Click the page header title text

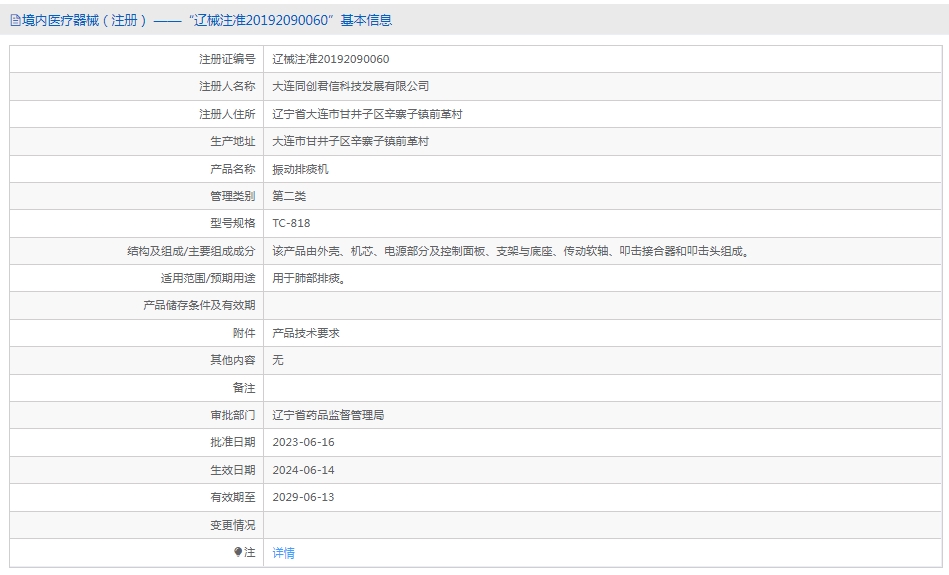pyautogui.click(x=207, y=20)
